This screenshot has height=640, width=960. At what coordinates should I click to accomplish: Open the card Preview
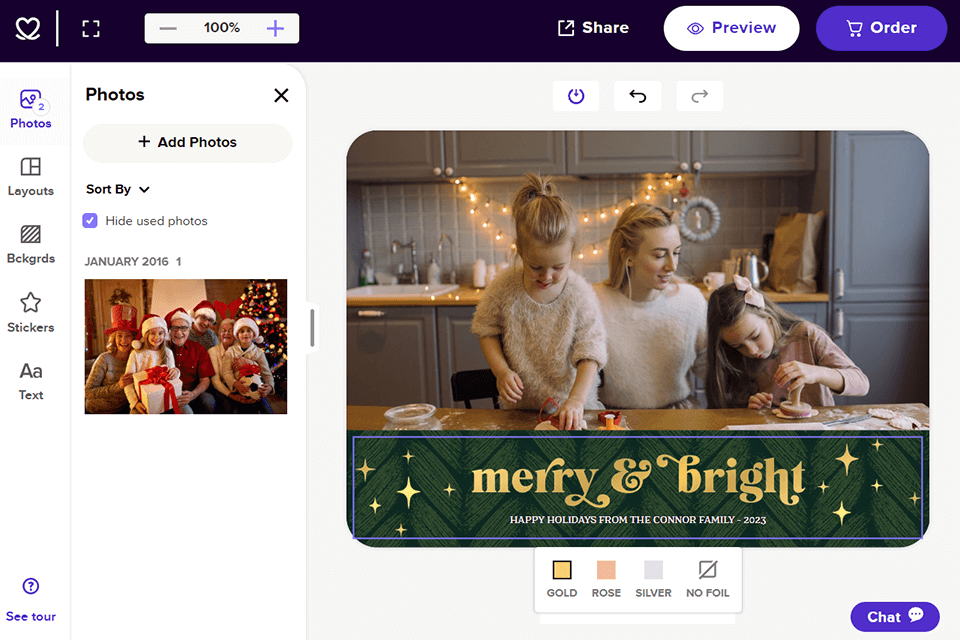pos(731,28)
